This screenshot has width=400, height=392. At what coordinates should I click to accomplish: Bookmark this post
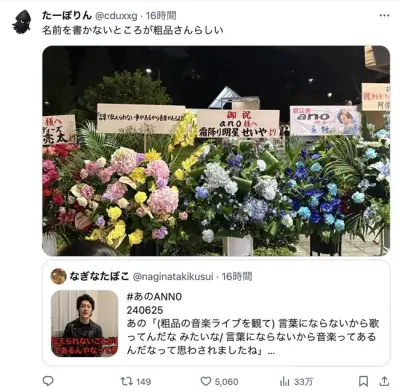pos(363,381)
